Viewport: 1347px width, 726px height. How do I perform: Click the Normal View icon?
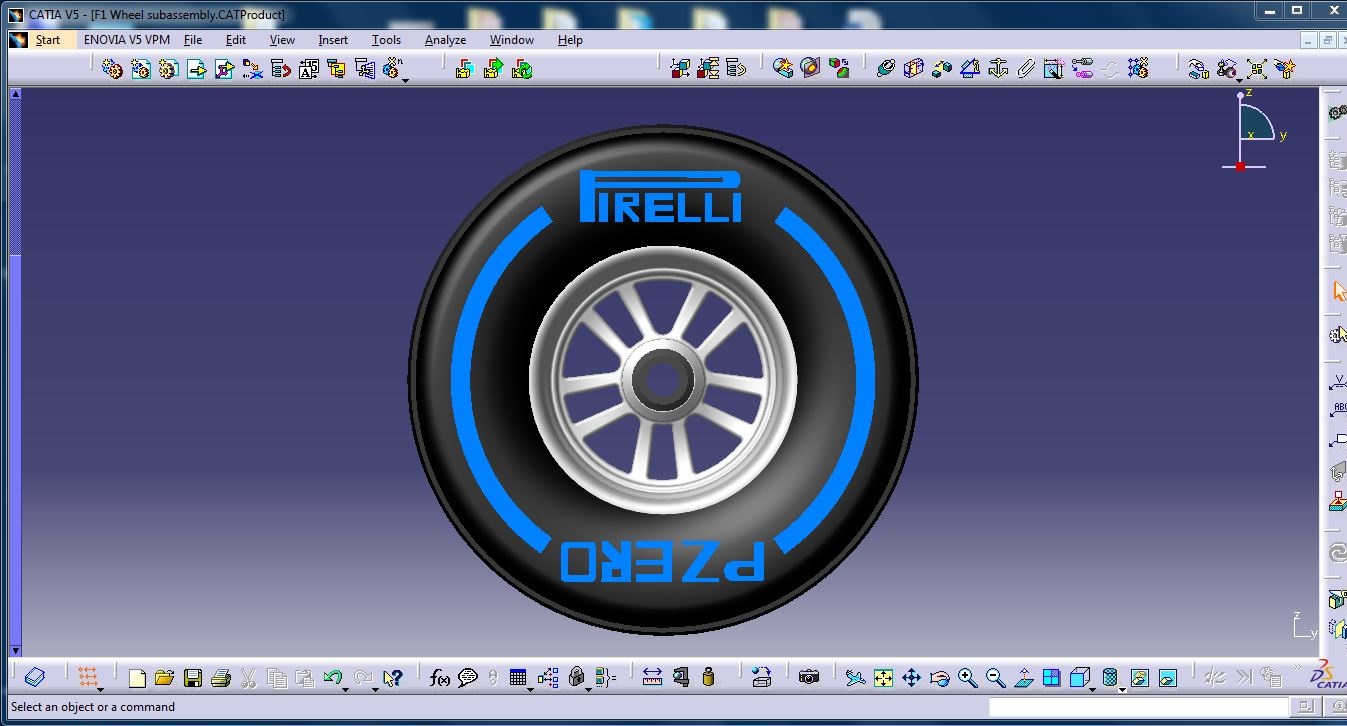coord(1023,678)
